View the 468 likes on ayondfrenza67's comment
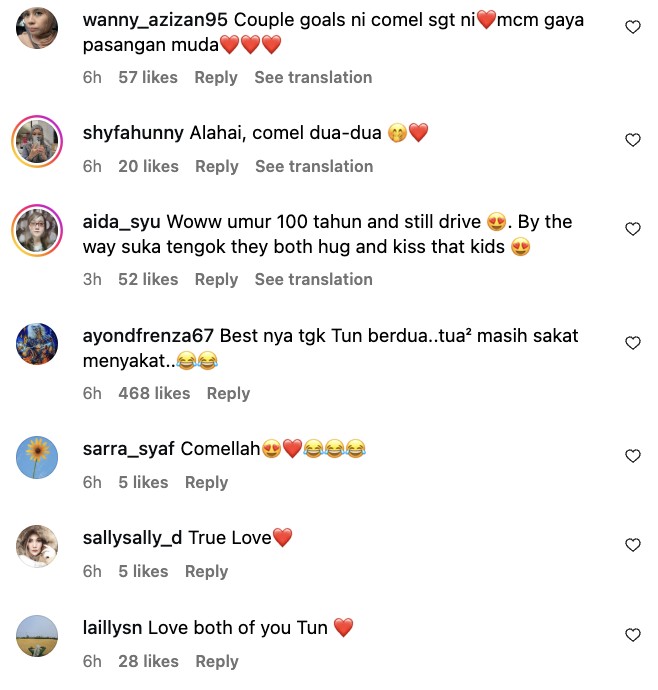Image resolution: width=658 pixels, height=690 pixels. point(154,393)
